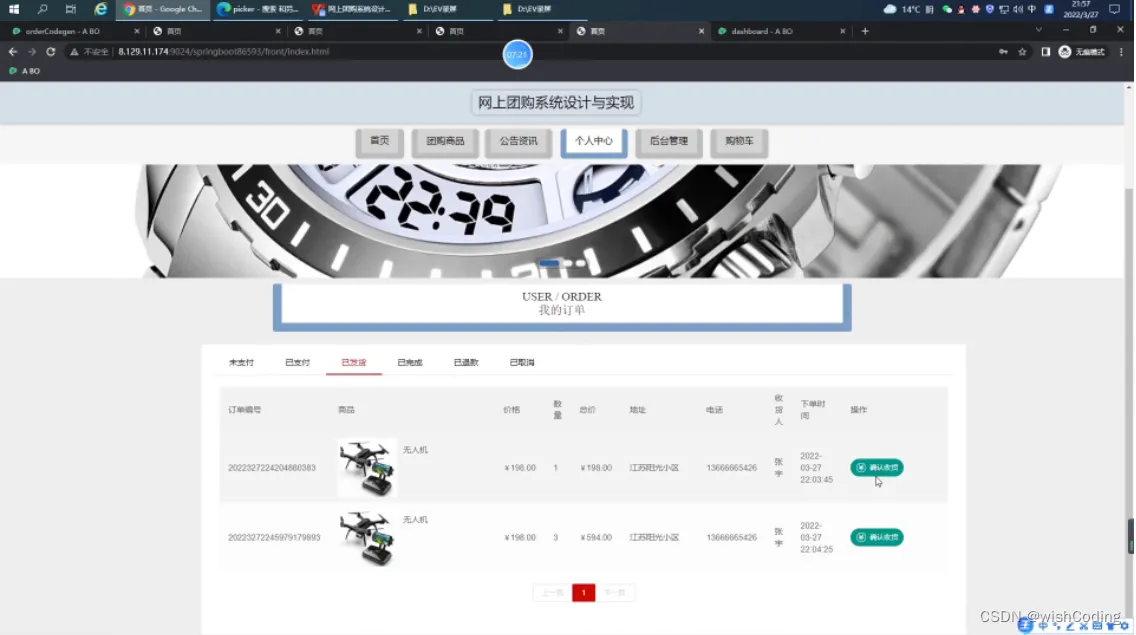Open the tab search chevron
The image size is (1136, 635).
(x=1039, y=30)
